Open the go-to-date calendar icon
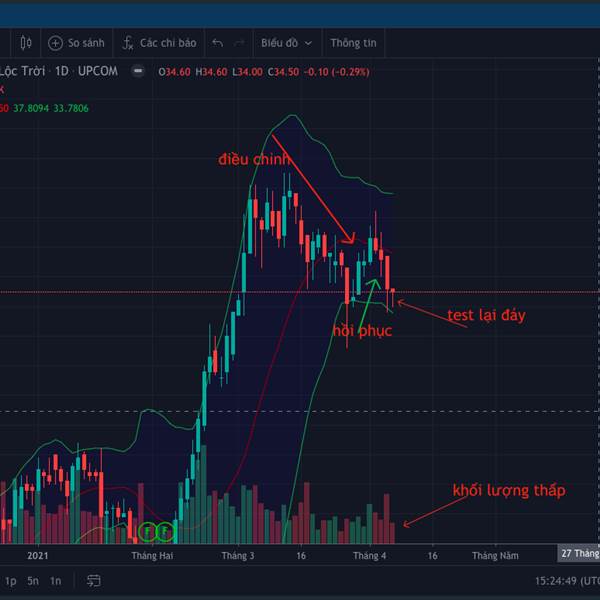This screenshot has width=600, height=600. 93,580
